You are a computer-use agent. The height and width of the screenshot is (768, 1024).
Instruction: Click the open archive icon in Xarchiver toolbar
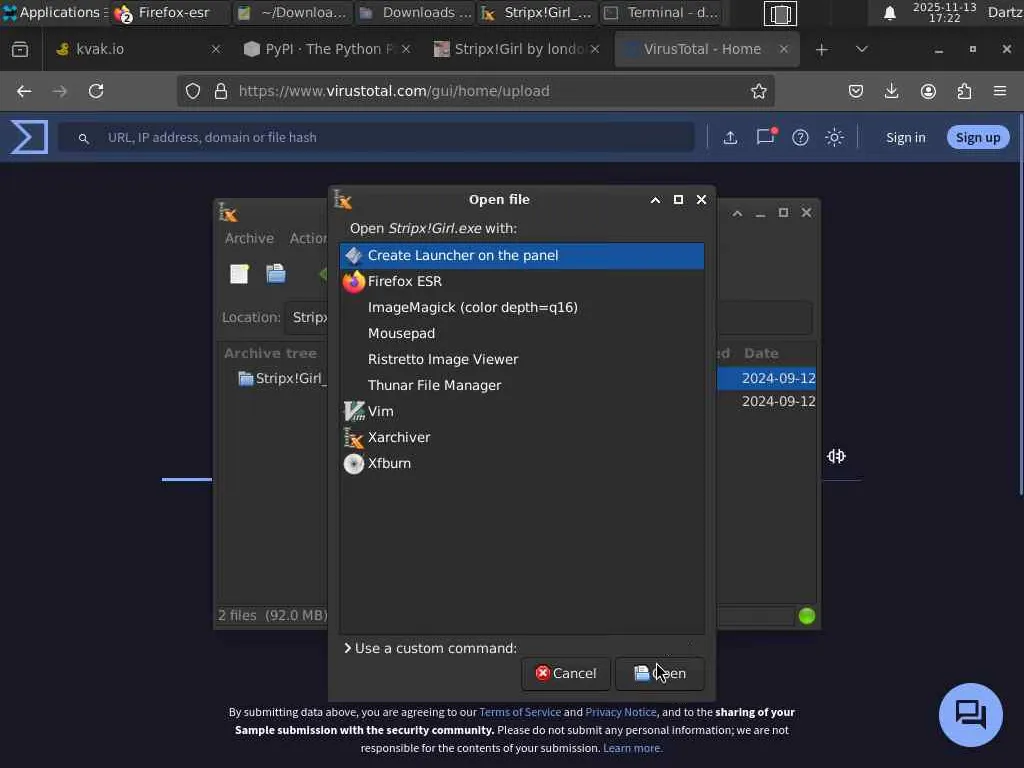click(x=276, y=274)
